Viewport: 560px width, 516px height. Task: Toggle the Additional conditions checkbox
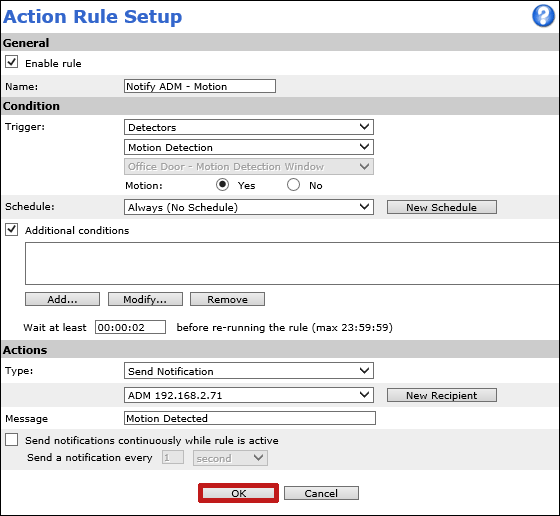(11, 229)
